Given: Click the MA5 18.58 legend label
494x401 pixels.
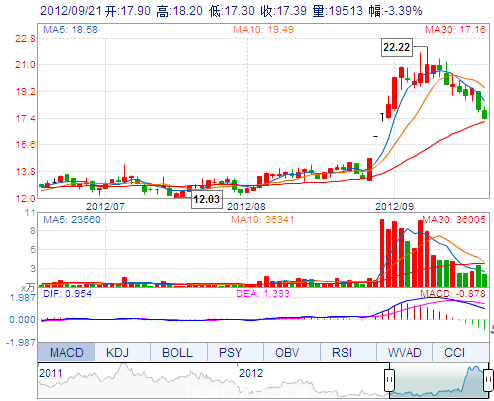Looking at the screenshot, I should click(x=70, y=29).
